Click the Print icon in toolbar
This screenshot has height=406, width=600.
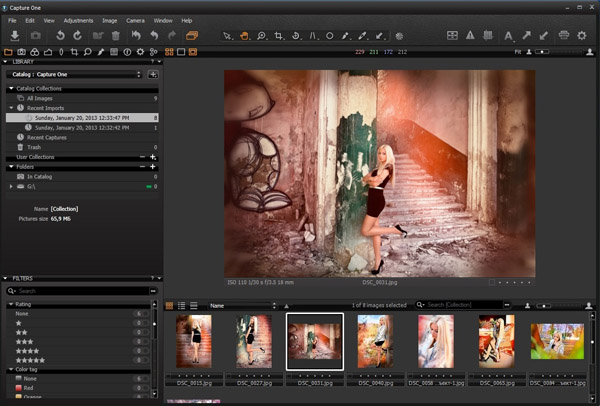(x=564, y=36)
